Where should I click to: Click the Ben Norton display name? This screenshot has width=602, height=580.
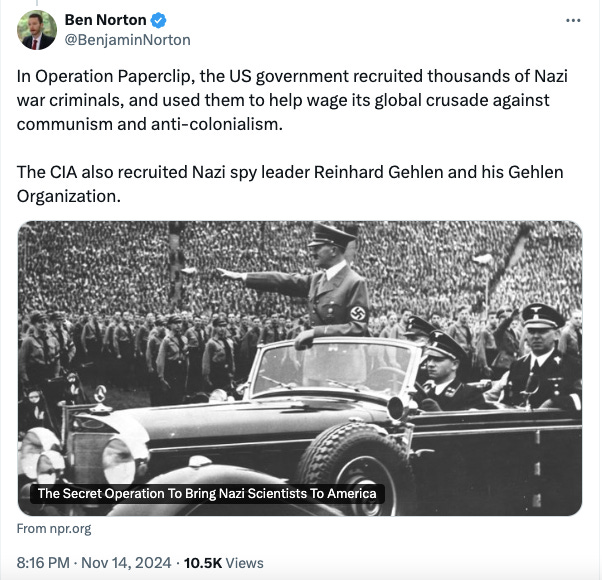click(x=105, y=20)
